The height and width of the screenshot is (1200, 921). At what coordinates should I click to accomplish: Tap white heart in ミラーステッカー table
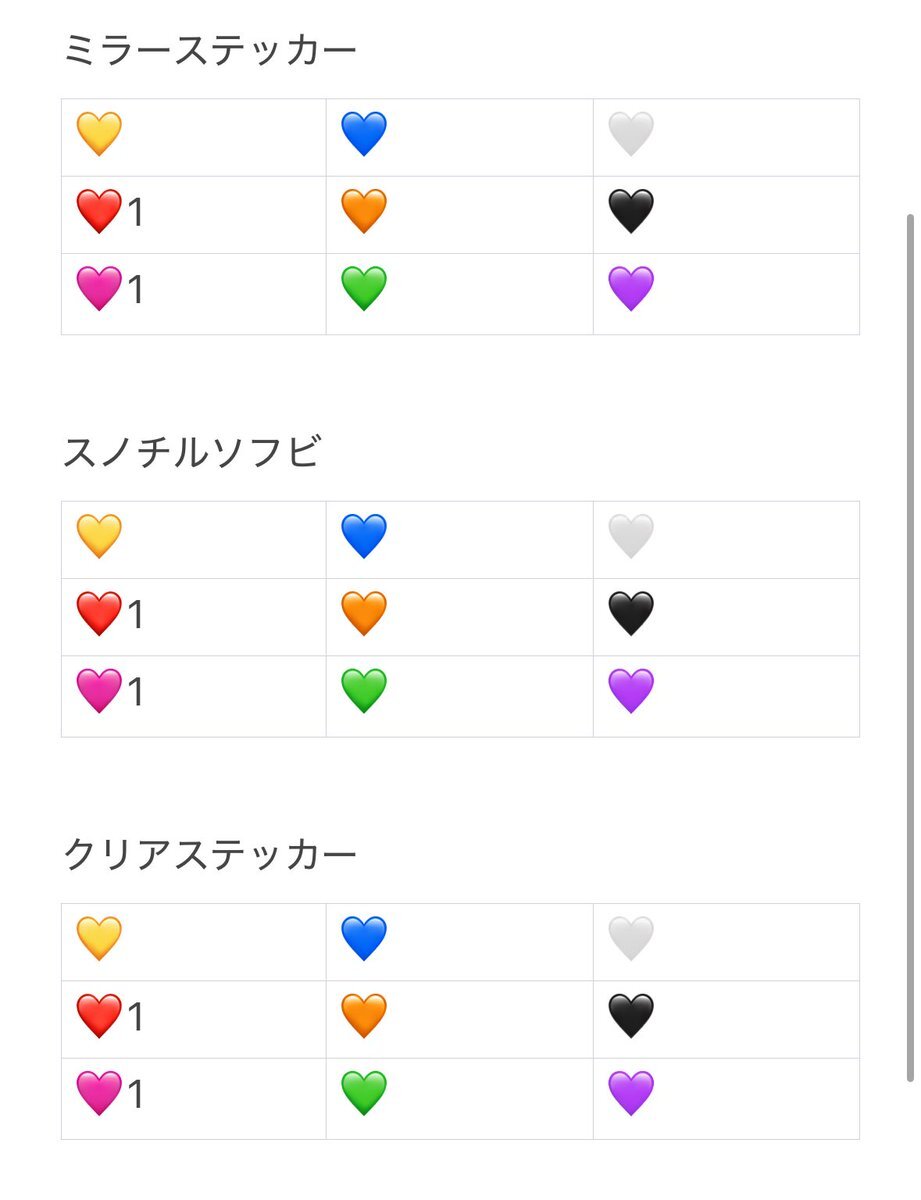tap(631, 134)
